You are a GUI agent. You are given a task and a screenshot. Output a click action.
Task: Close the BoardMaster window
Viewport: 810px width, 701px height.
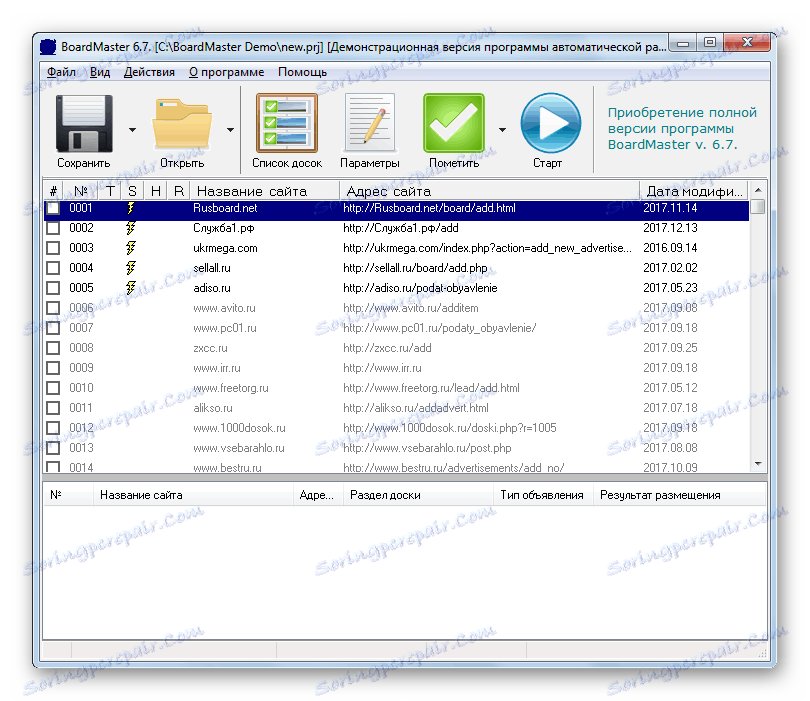coord(746,42)
